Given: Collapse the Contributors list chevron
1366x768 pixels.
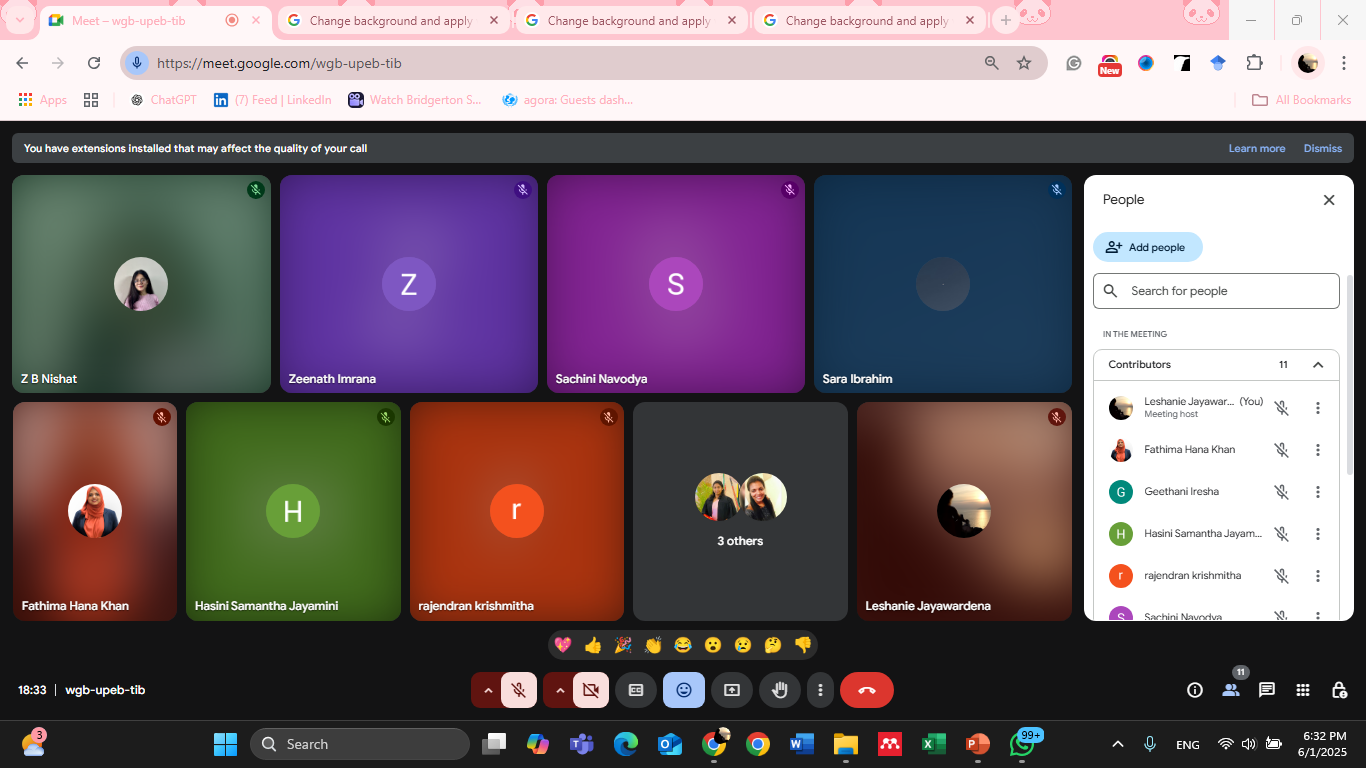Looking at the screenshot, I should pos(1318,365).
